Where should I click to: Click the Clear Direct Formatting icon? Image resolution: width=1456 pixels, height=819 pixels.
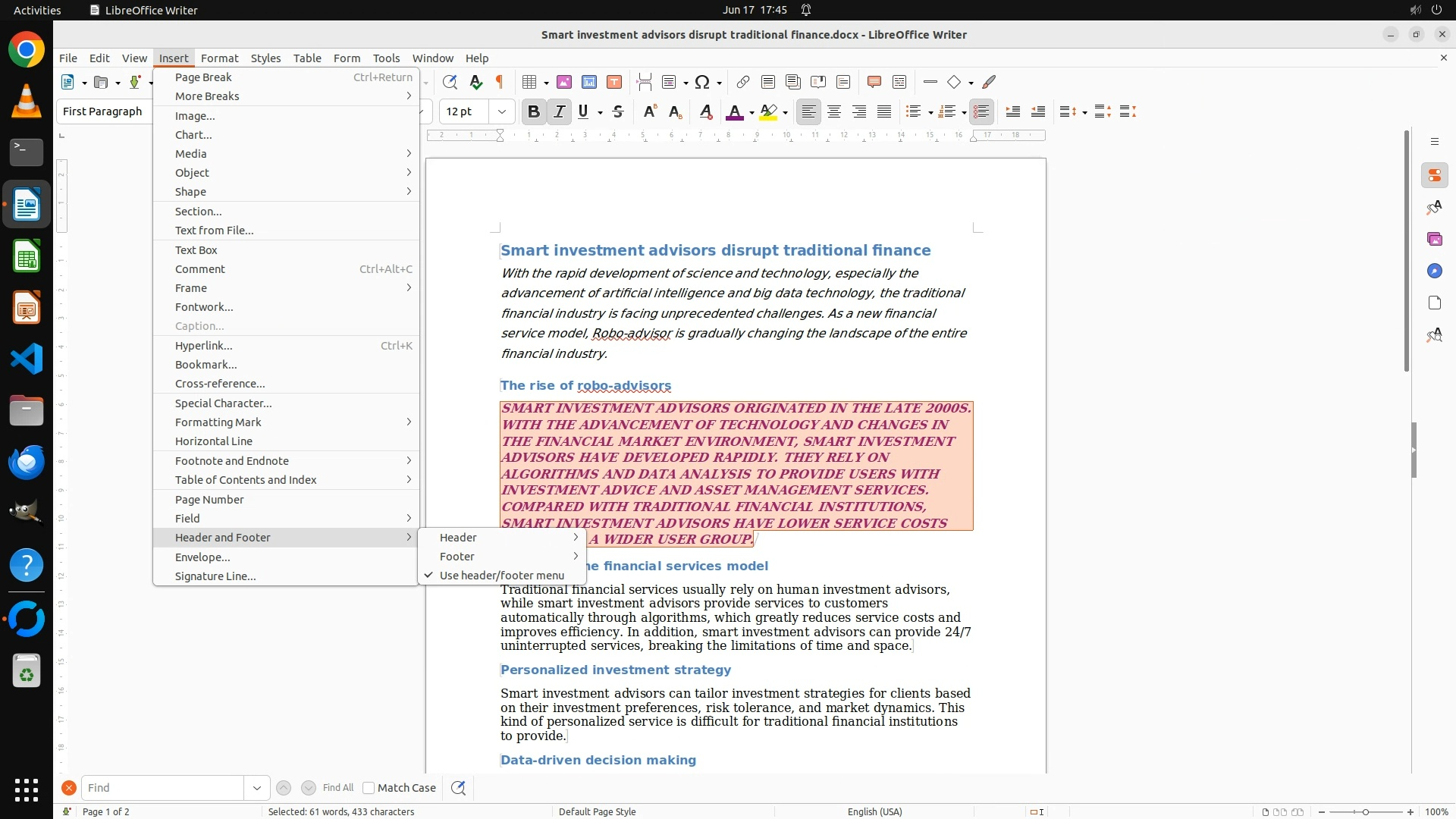click(x=705, y=112)
